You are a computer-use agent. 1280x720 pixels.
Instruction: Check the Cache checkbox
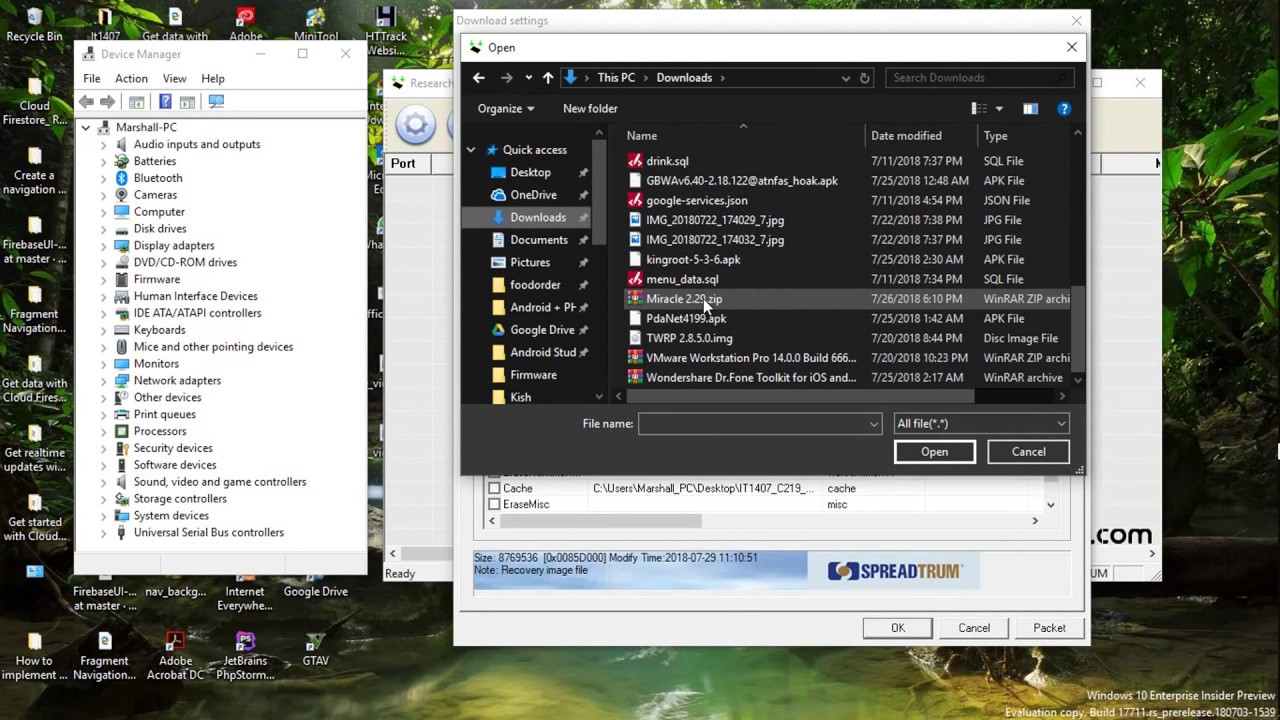click(x=494, y=488)
